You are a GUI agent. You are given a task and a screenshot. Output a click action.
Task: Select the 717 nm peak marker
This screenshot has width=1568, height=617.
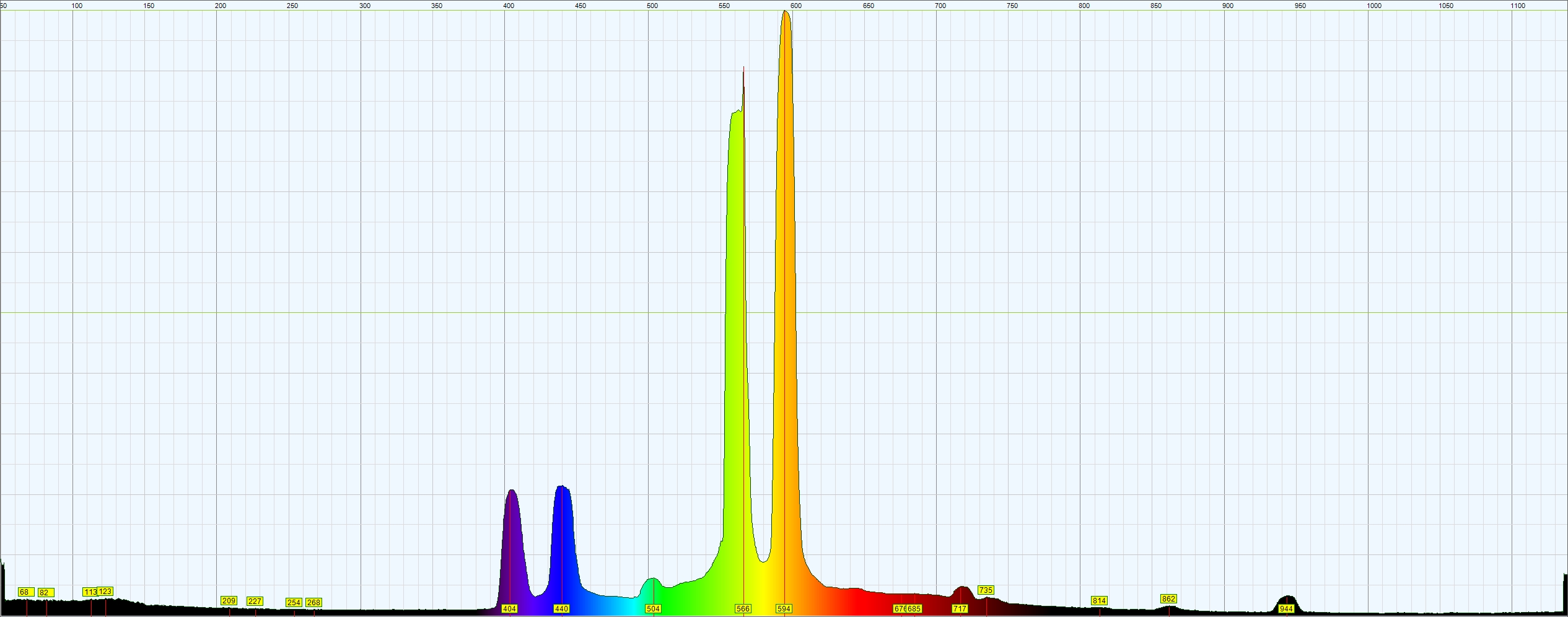click(960, 609)
